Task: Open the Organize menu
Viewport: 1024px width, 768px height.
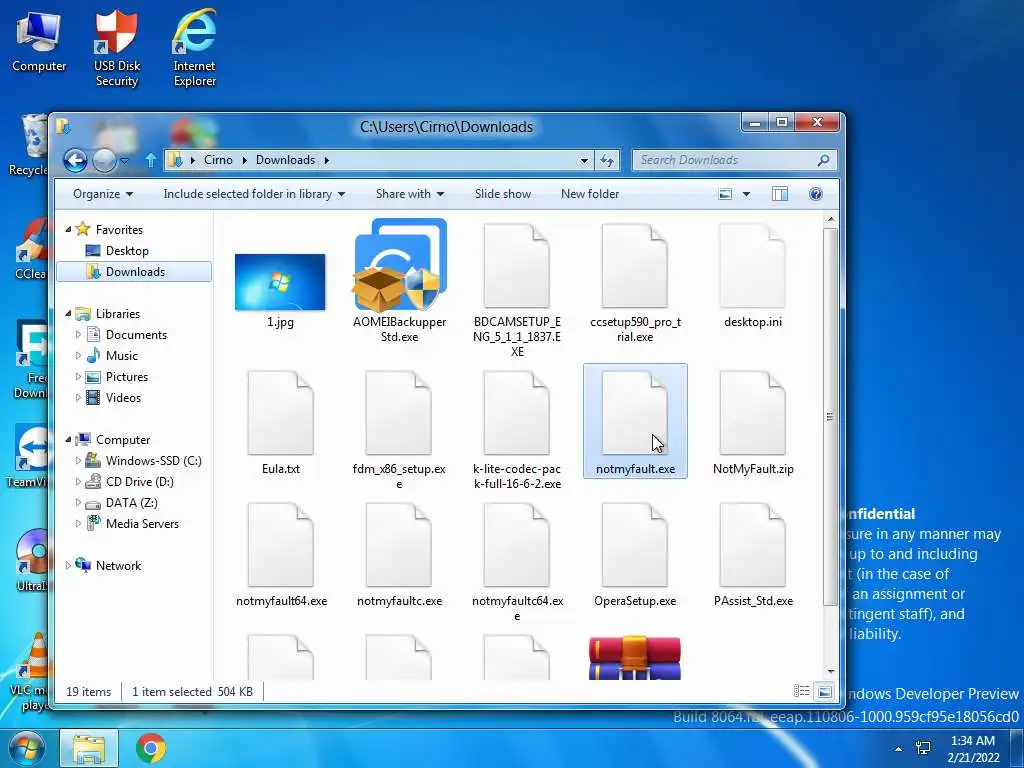Action: click(103, 194)
